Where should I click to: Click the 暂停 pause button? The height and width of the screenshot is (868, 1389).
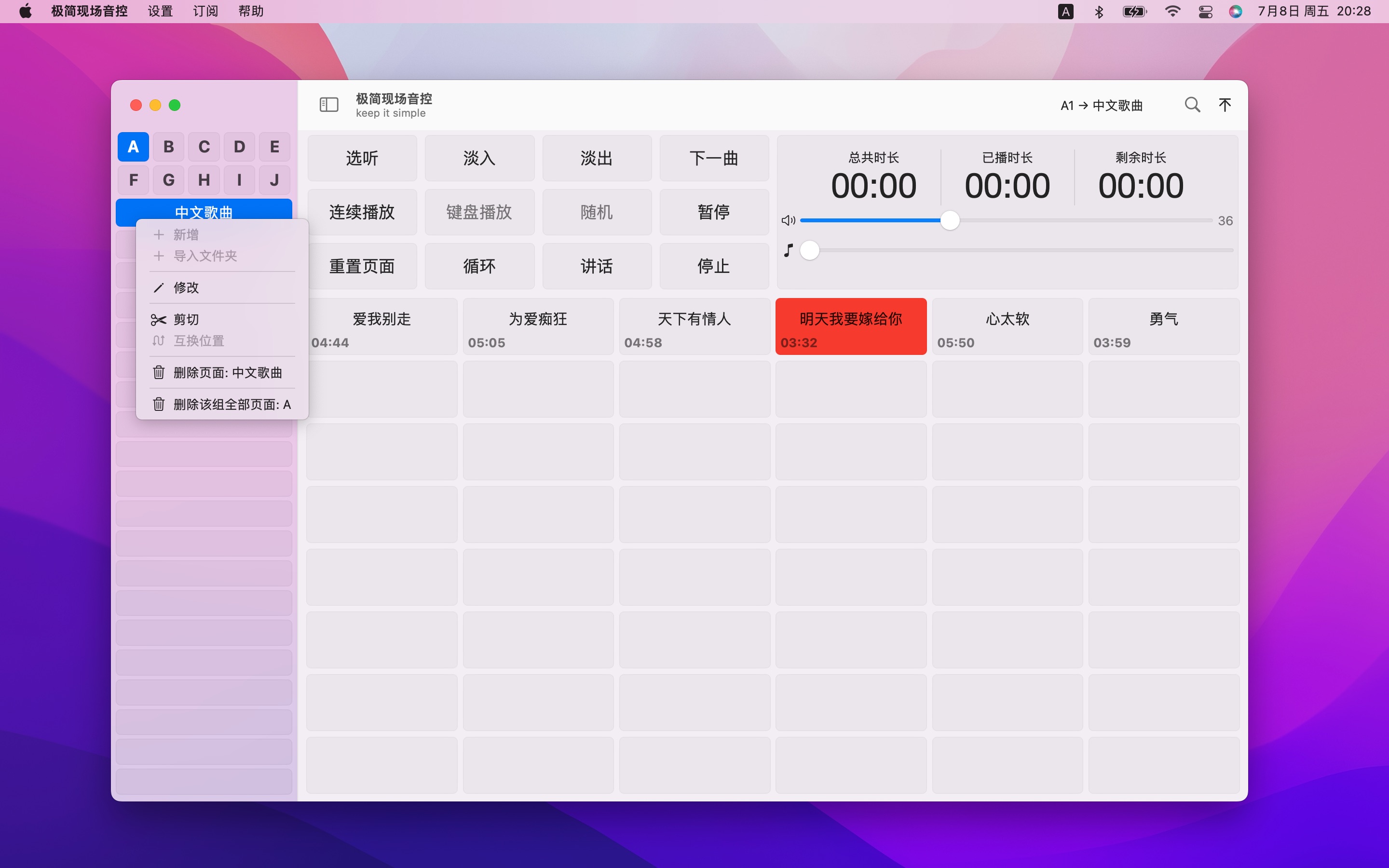(x=714, y=212)
